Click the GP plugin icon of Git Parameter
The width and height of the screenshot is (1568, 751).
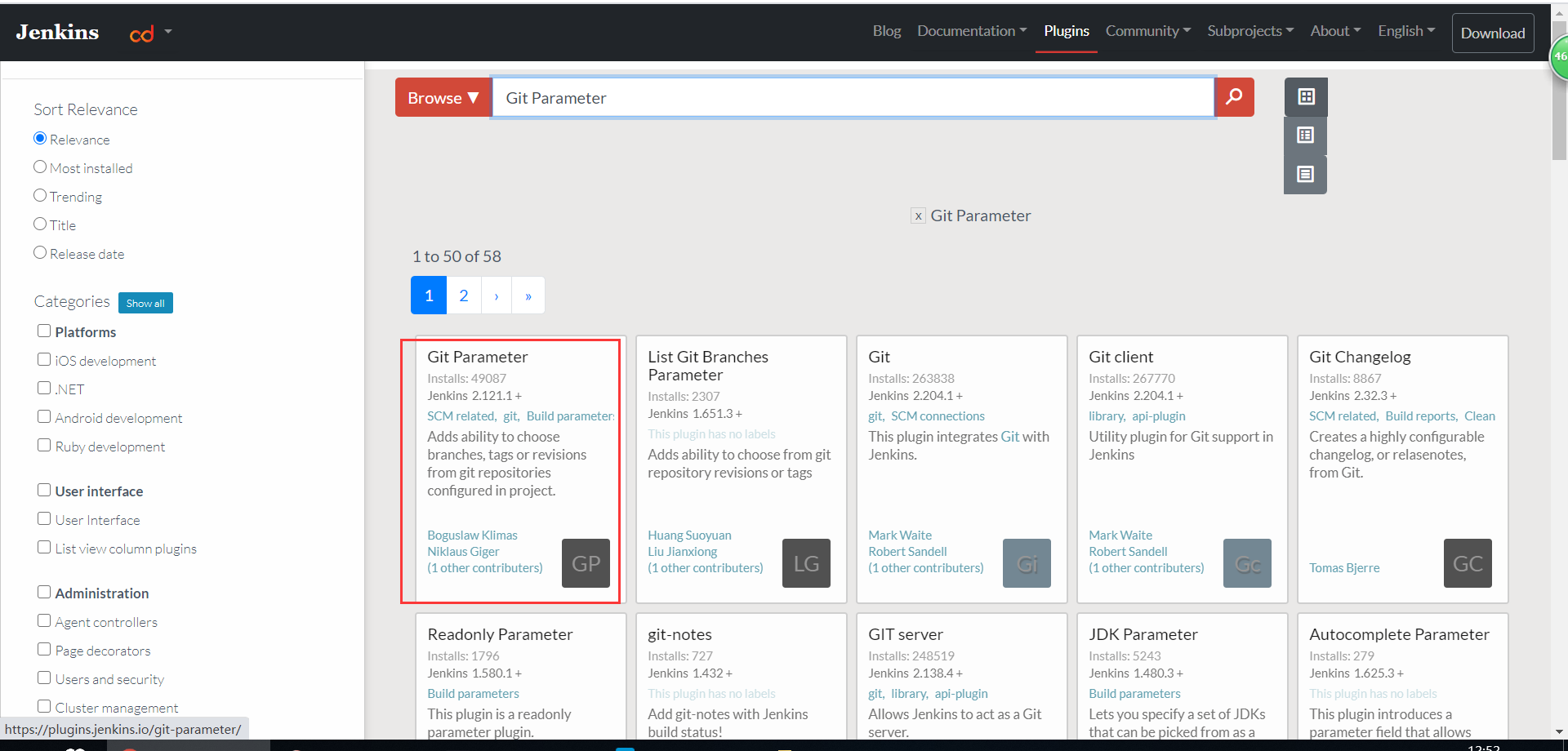(586, 563)
